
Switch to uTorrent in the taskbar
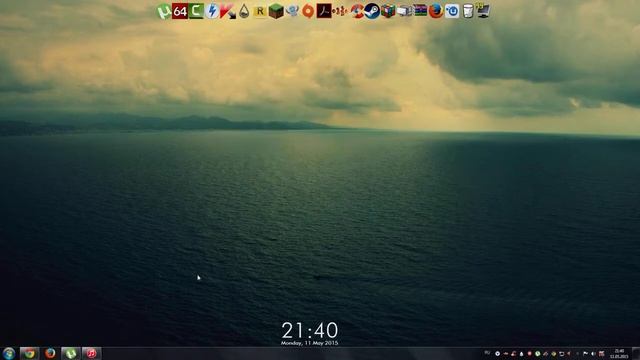tap(71, 353)
